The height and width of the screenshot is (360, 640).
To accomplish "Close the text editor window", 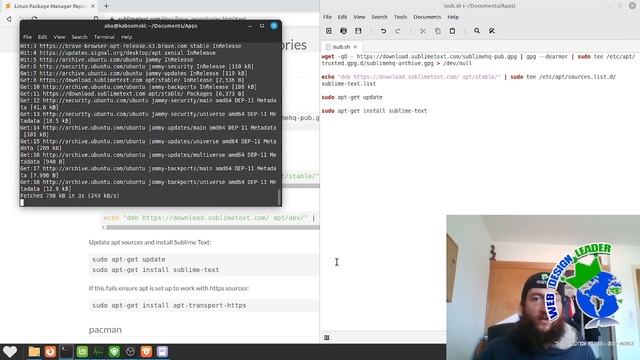I will (632, 6).
